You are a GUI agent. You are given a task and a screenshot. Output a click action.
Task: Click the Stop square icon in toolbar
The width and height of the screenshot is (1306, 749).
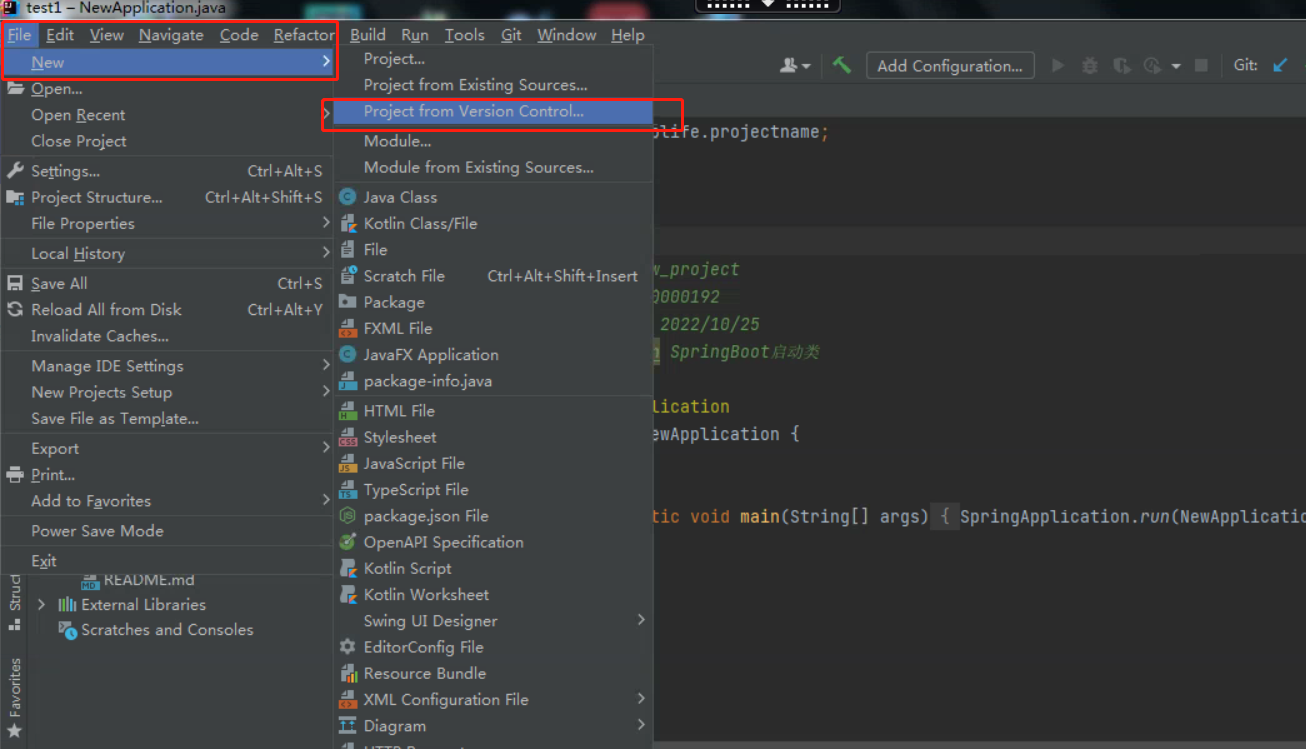[1202, 66]
